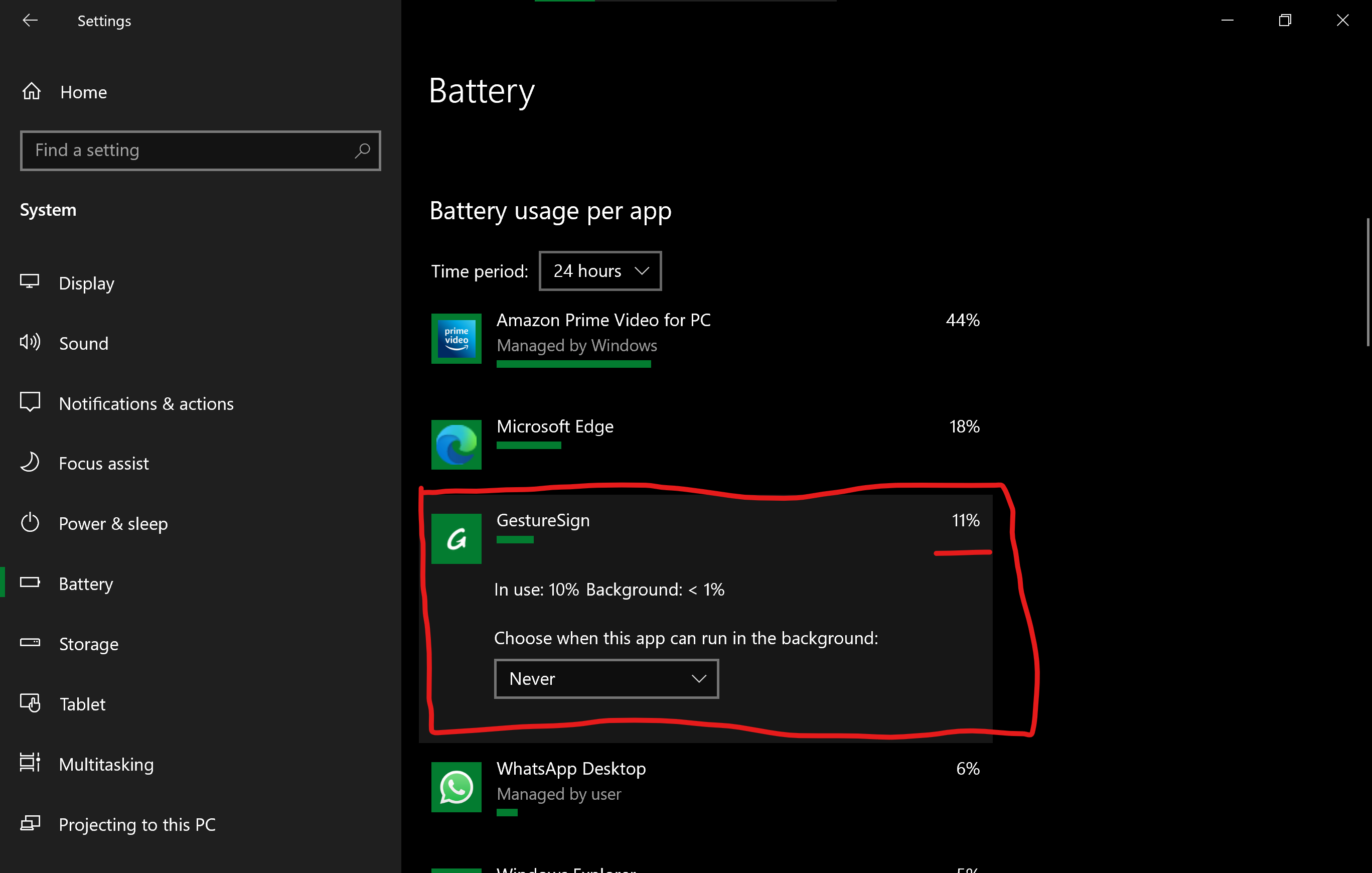Open Storage settings
Viewport: 1372px width, 873px height.
[89, 644]
